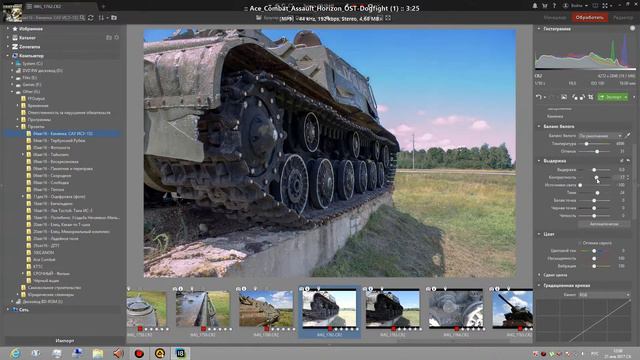
Task: Open the White Balance preset dropdown
Action: 600,136
